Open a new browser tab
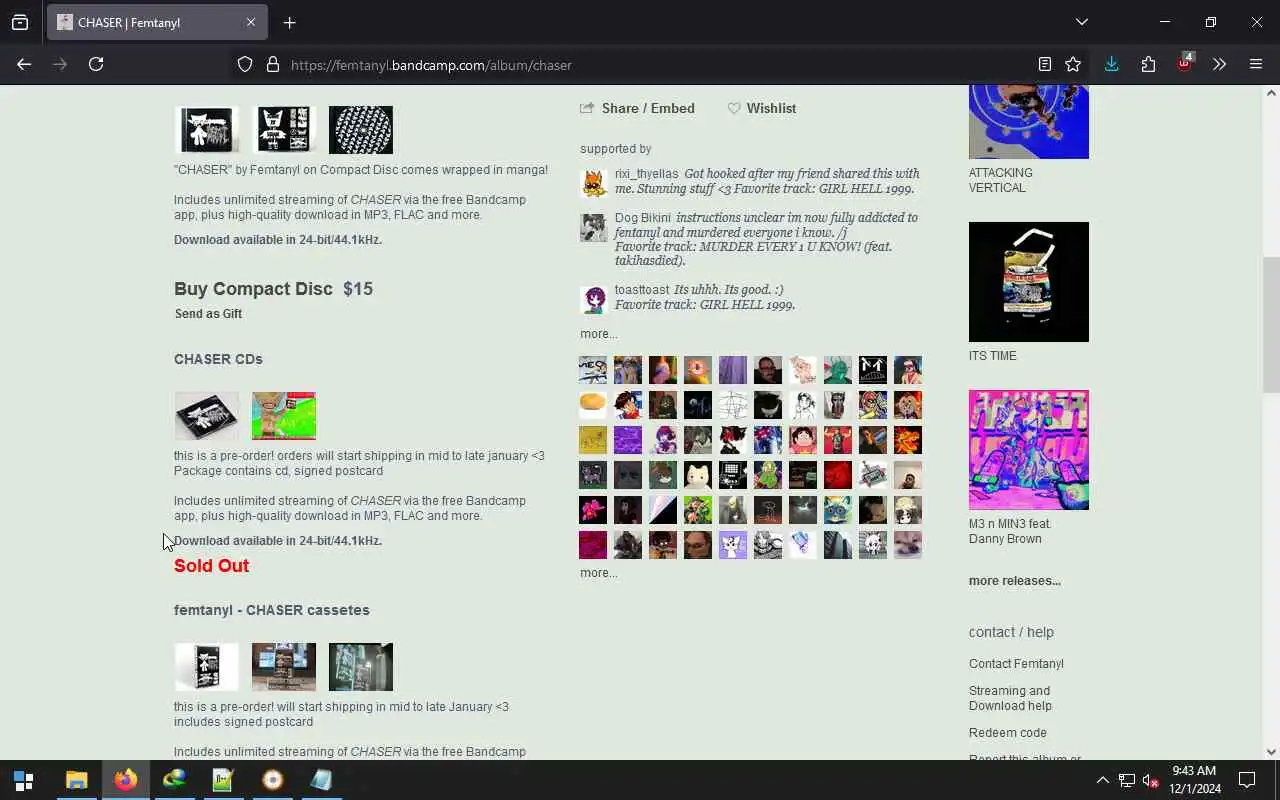The width and height of the screenshot is (1280, 800). (x=289, y=22)
